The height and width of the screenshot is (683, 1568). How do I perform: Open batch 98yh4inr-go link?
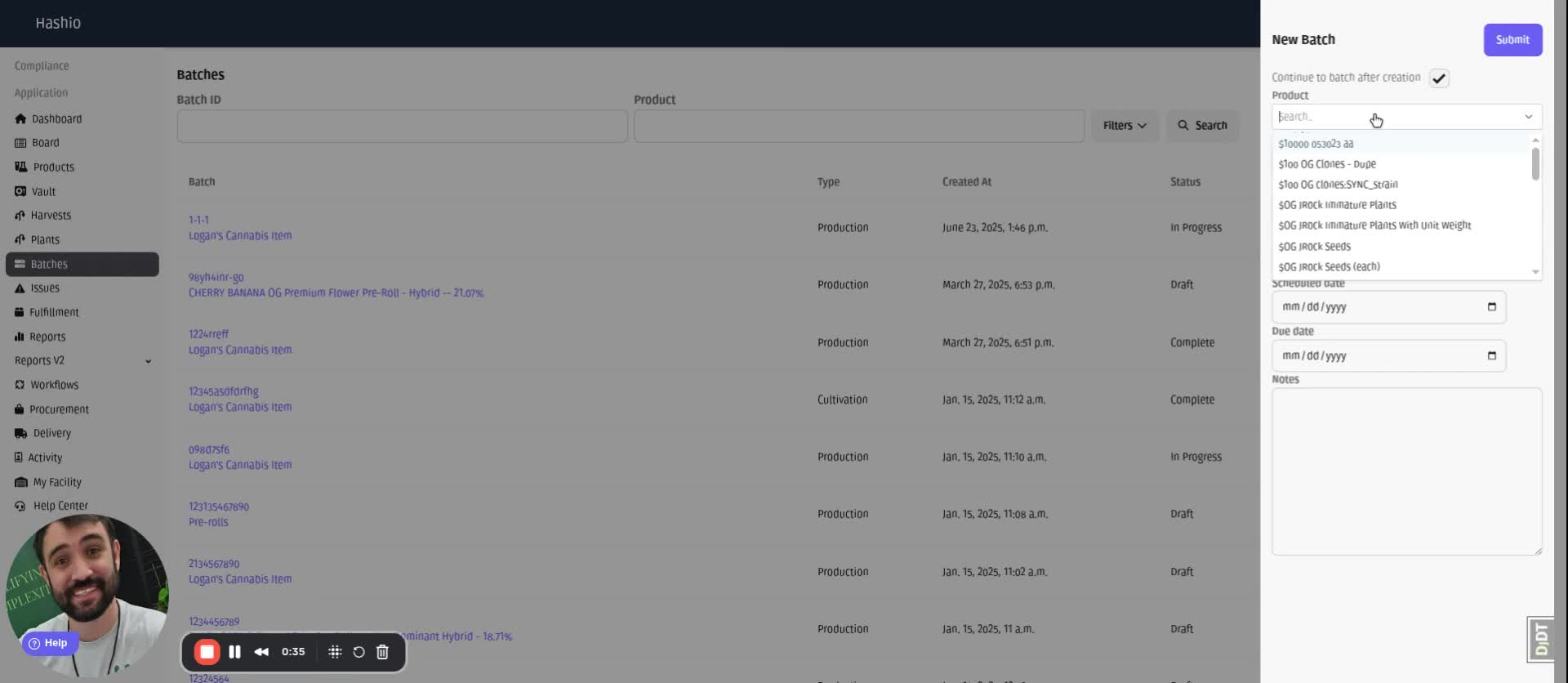point(216,277)
